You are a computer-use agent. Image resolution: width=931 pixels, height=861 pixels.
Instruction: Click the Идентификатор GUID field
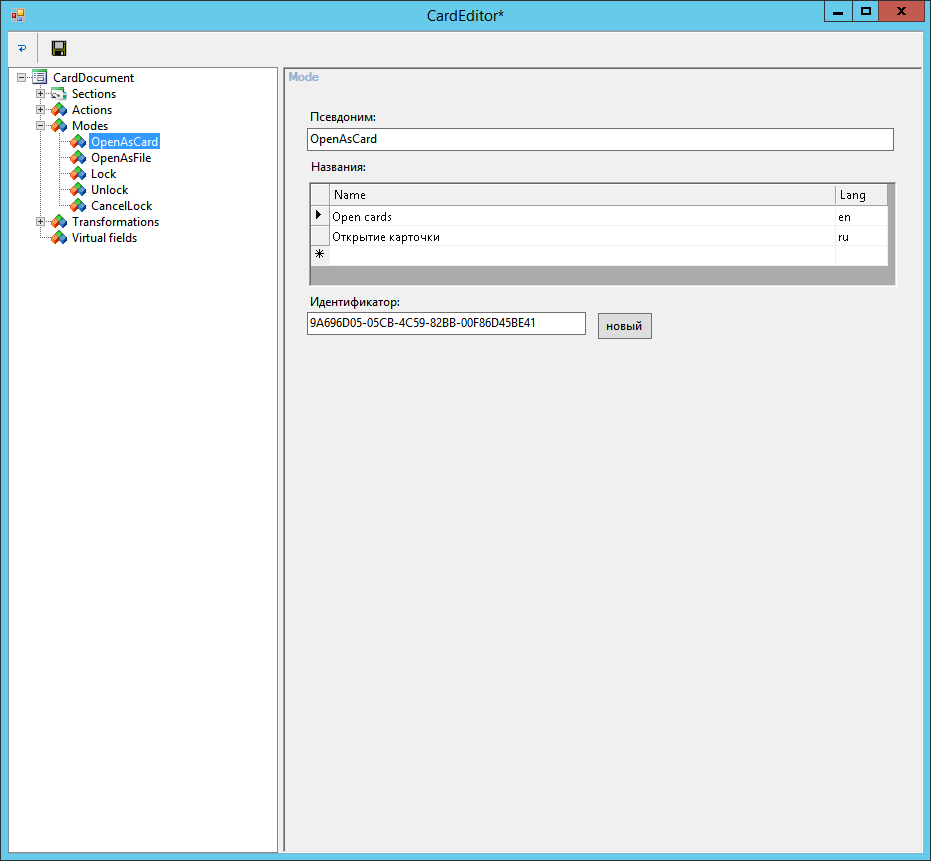click(446, 323)
